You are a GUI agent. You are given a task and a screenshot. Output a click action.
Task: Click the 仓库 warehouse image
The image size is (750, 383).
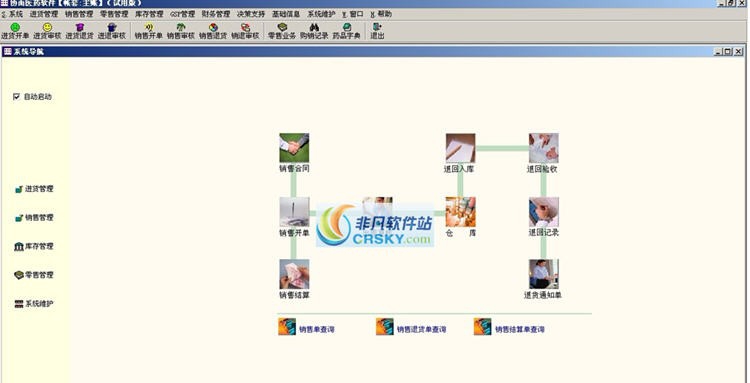(461, 212)
